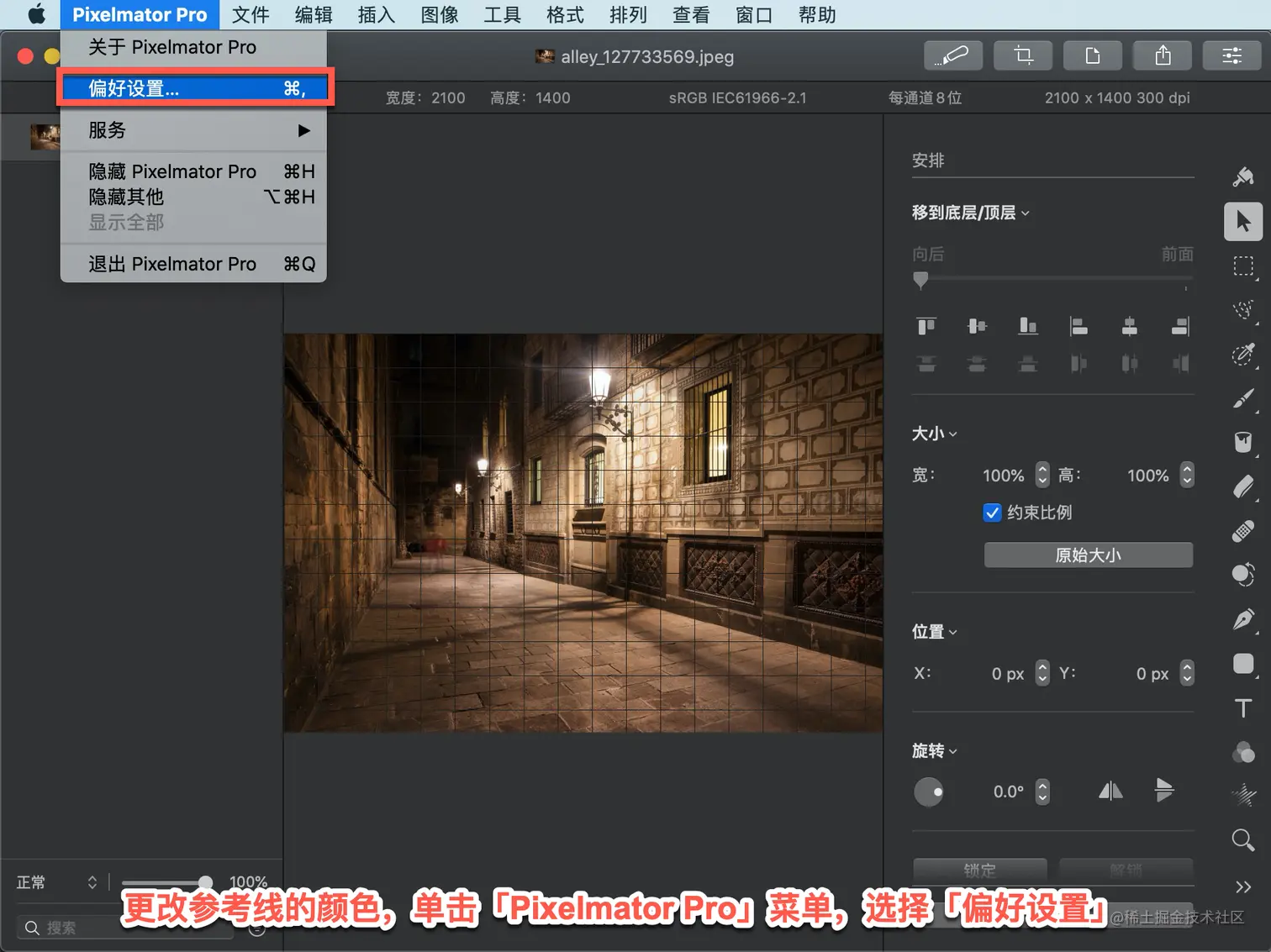Click the 0.0° rotation field
This screenshot has width=1271, height=952.
pos(1007,792)
